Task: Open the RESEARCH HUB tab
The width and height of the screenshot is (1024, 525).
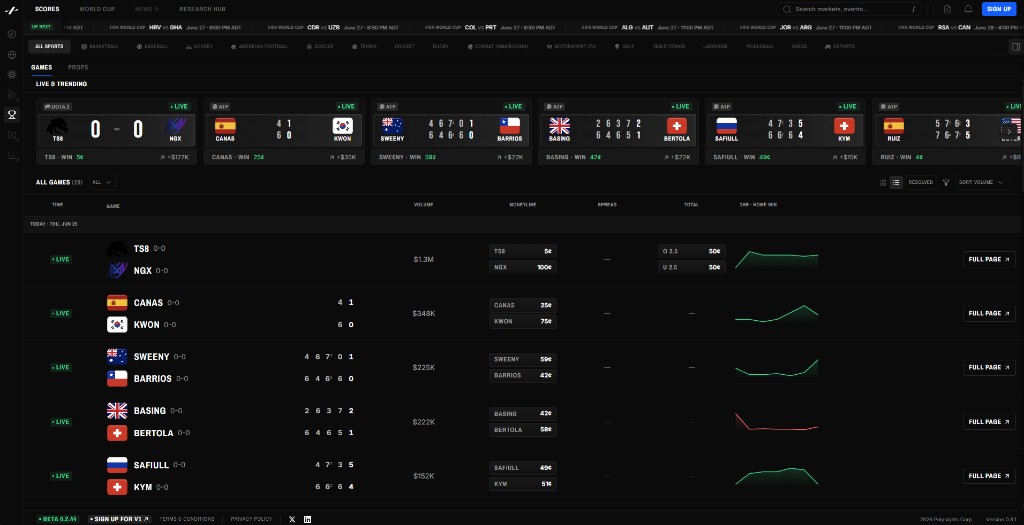Action: point(202,9)
